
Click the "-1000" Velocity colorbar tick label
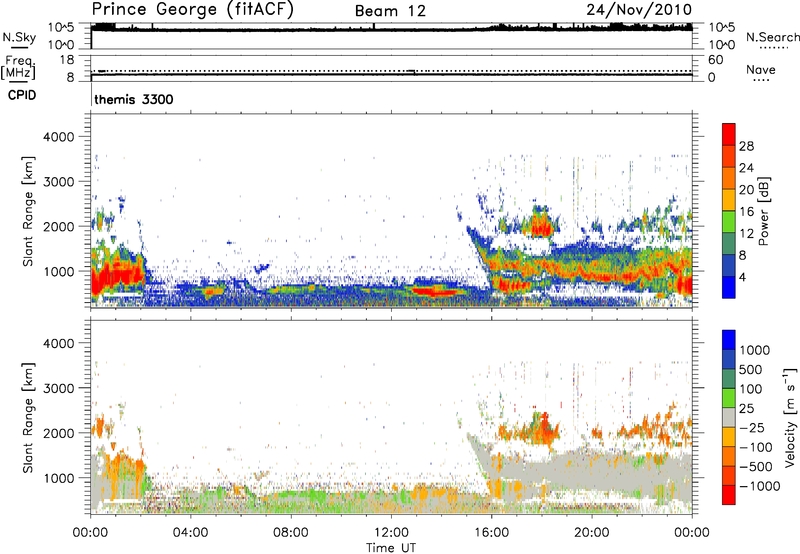click(x=760, y=486)
